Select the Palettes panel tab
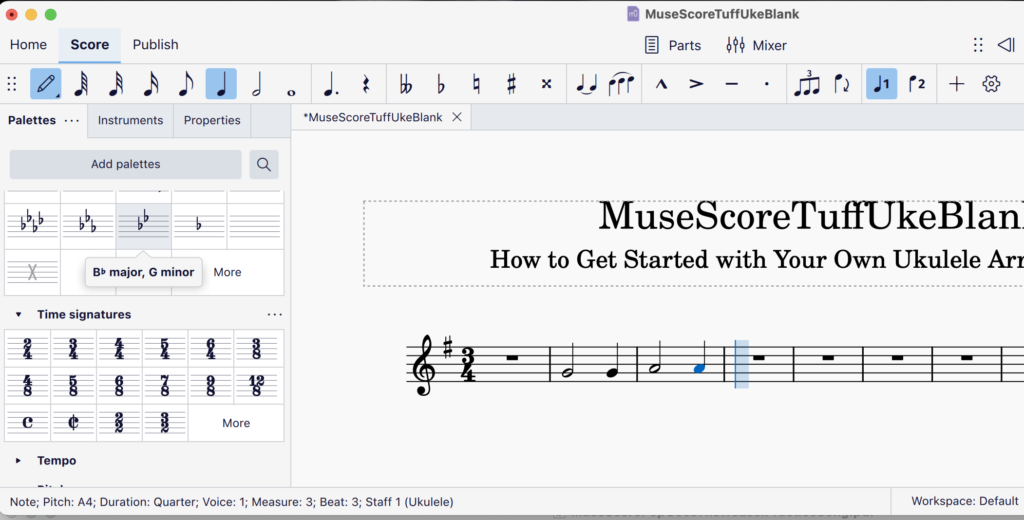1024x520 pixels. coord(31,120)
